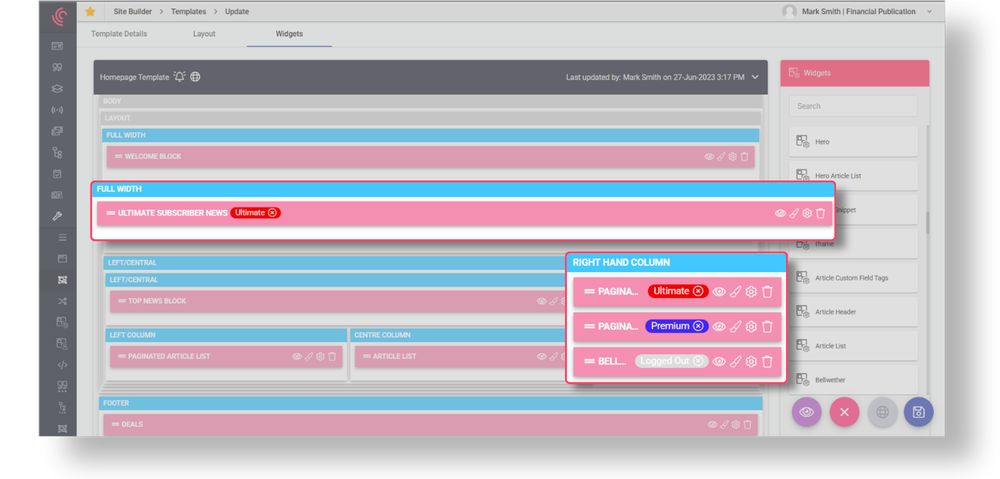The image size is (1000, 479).
Task: Open settings gear for Paginated Article List in Left Column
Action: tap(320, 357)
